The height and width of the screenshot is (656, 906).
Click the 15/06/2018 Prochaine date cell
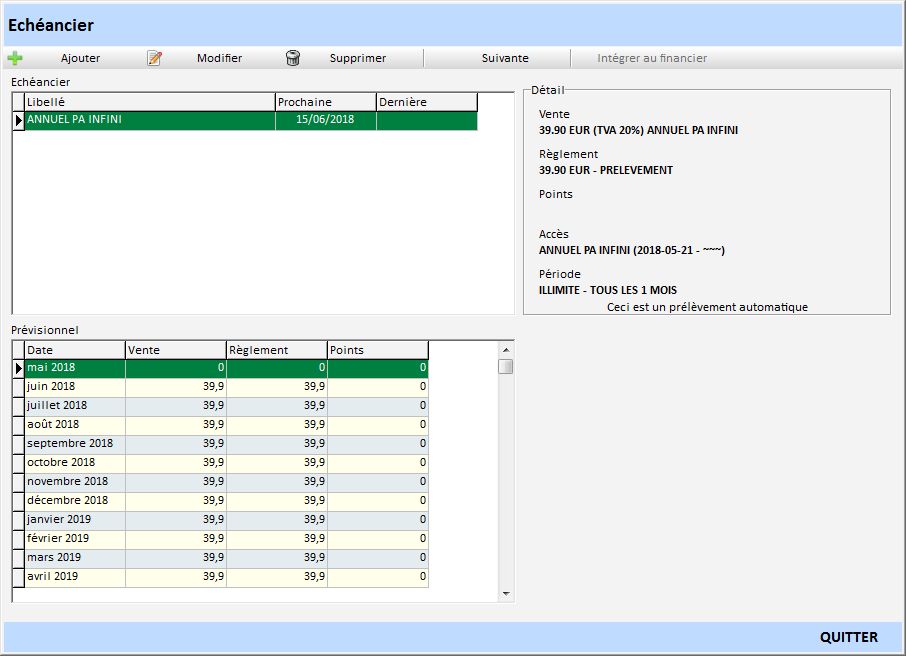point(325,120)
